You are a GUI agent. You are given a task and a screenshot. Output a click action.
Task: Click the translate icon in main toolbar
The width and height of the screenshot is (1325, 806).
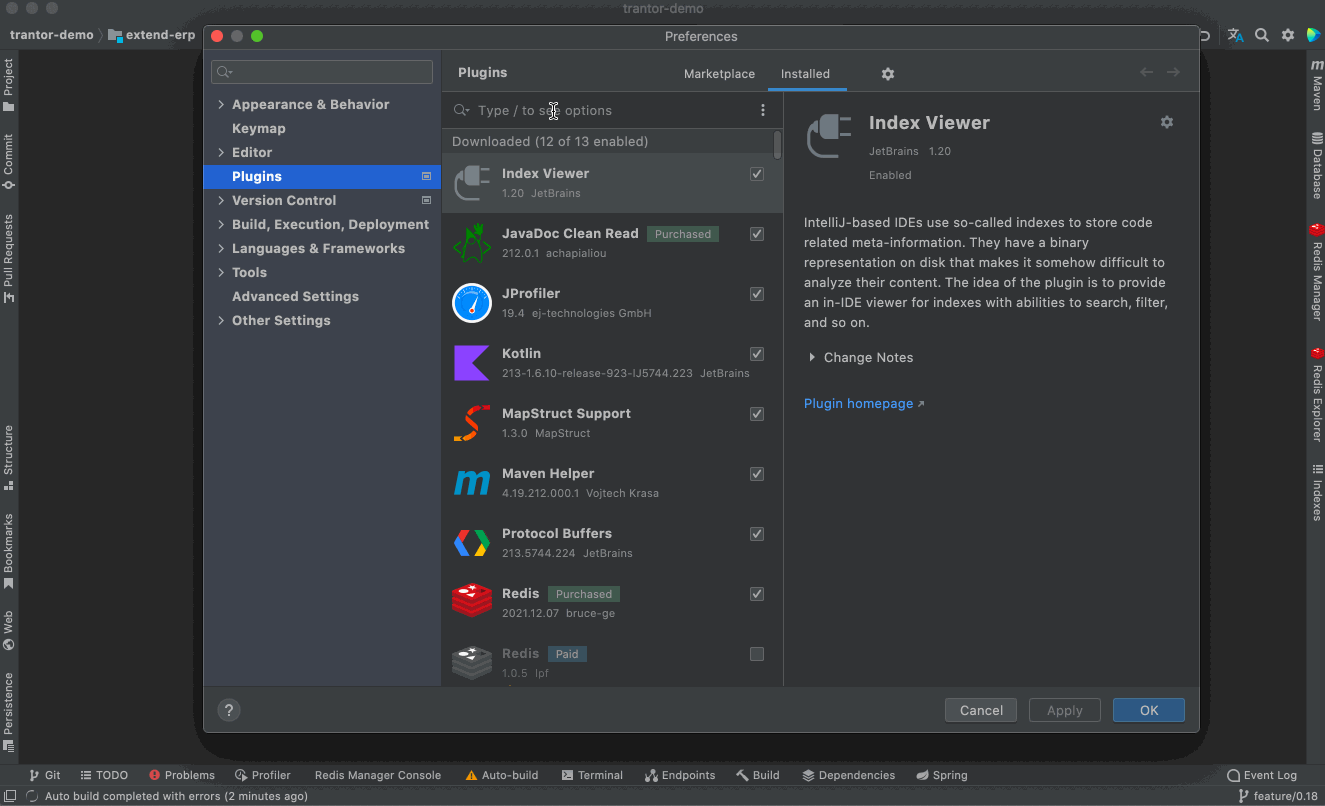point(1236,35)
